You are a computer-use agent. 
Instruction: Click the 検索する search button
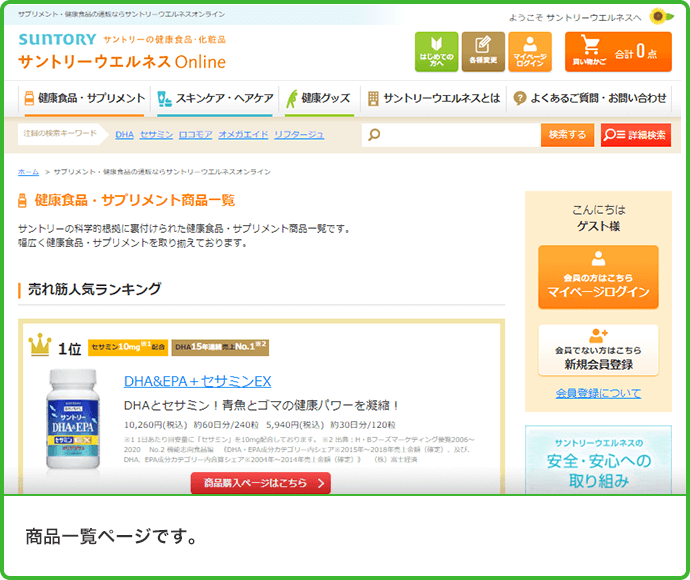567,135
